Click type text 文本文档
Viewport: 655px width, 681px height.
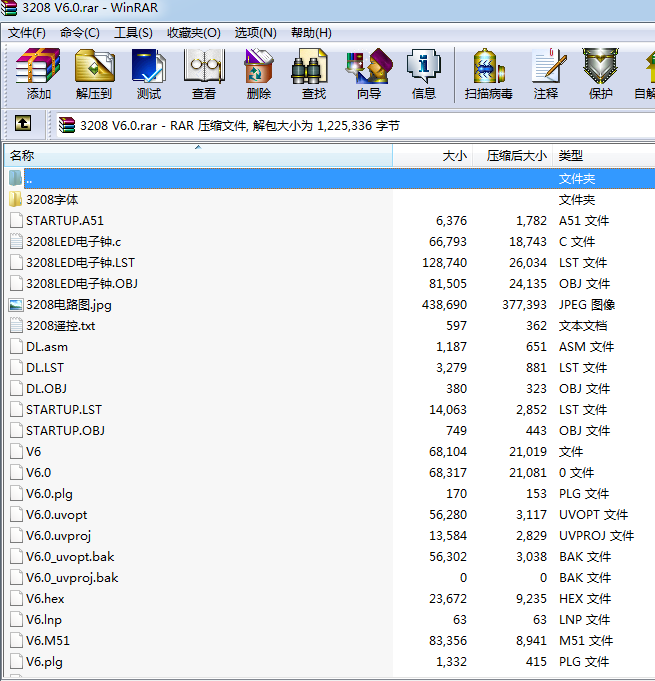click(x=583, y=326)
